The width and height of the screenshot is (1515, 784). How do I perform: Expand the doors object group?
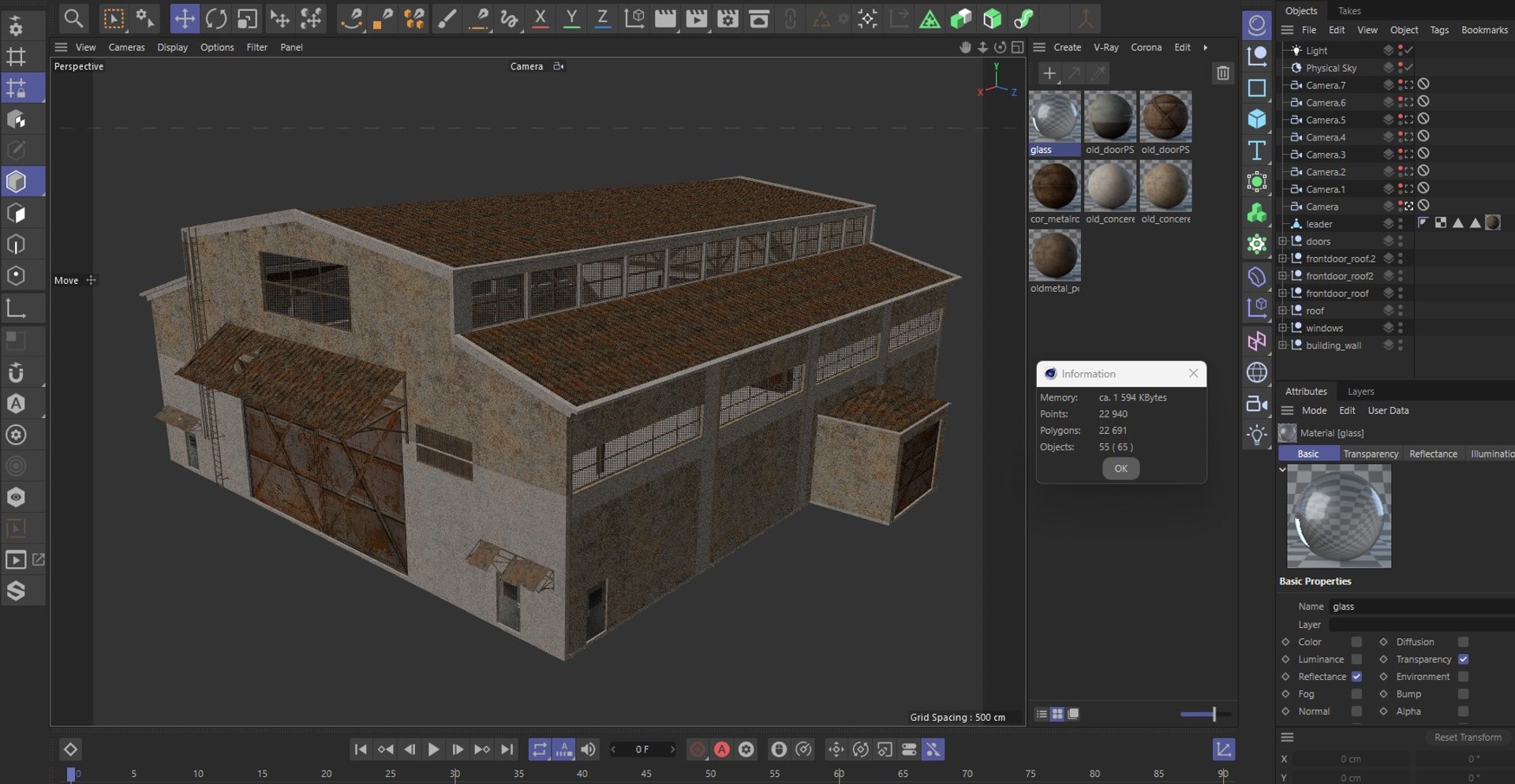1283,241
